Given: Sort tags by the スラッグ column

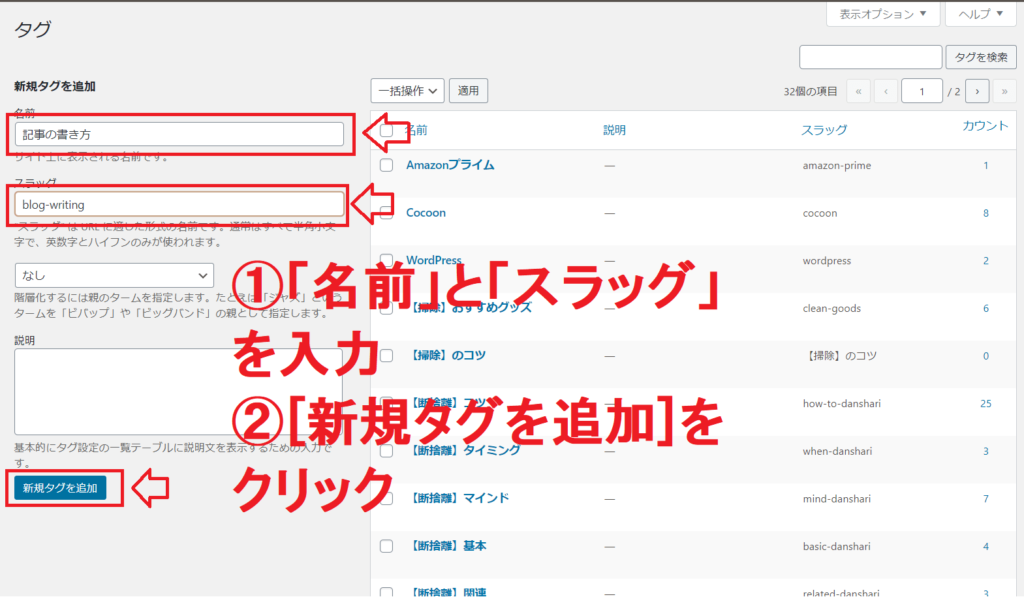Looking at the screenshot, I should pyautogui.click(x=824, y=130).
